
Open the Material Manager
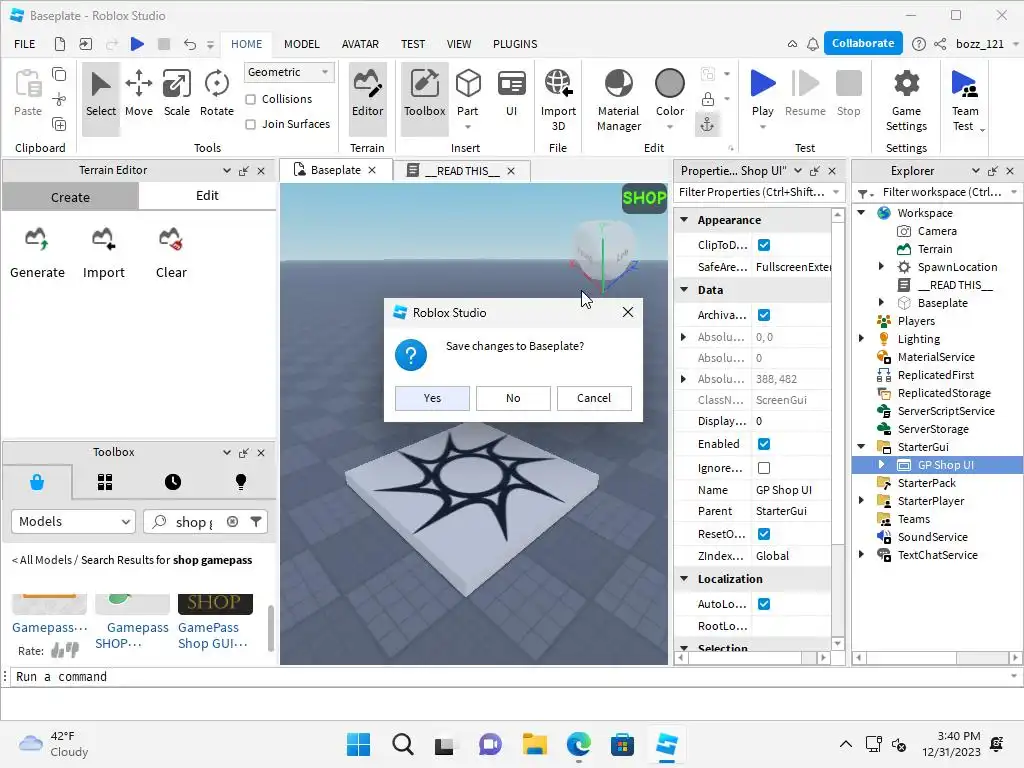[618, 100]
